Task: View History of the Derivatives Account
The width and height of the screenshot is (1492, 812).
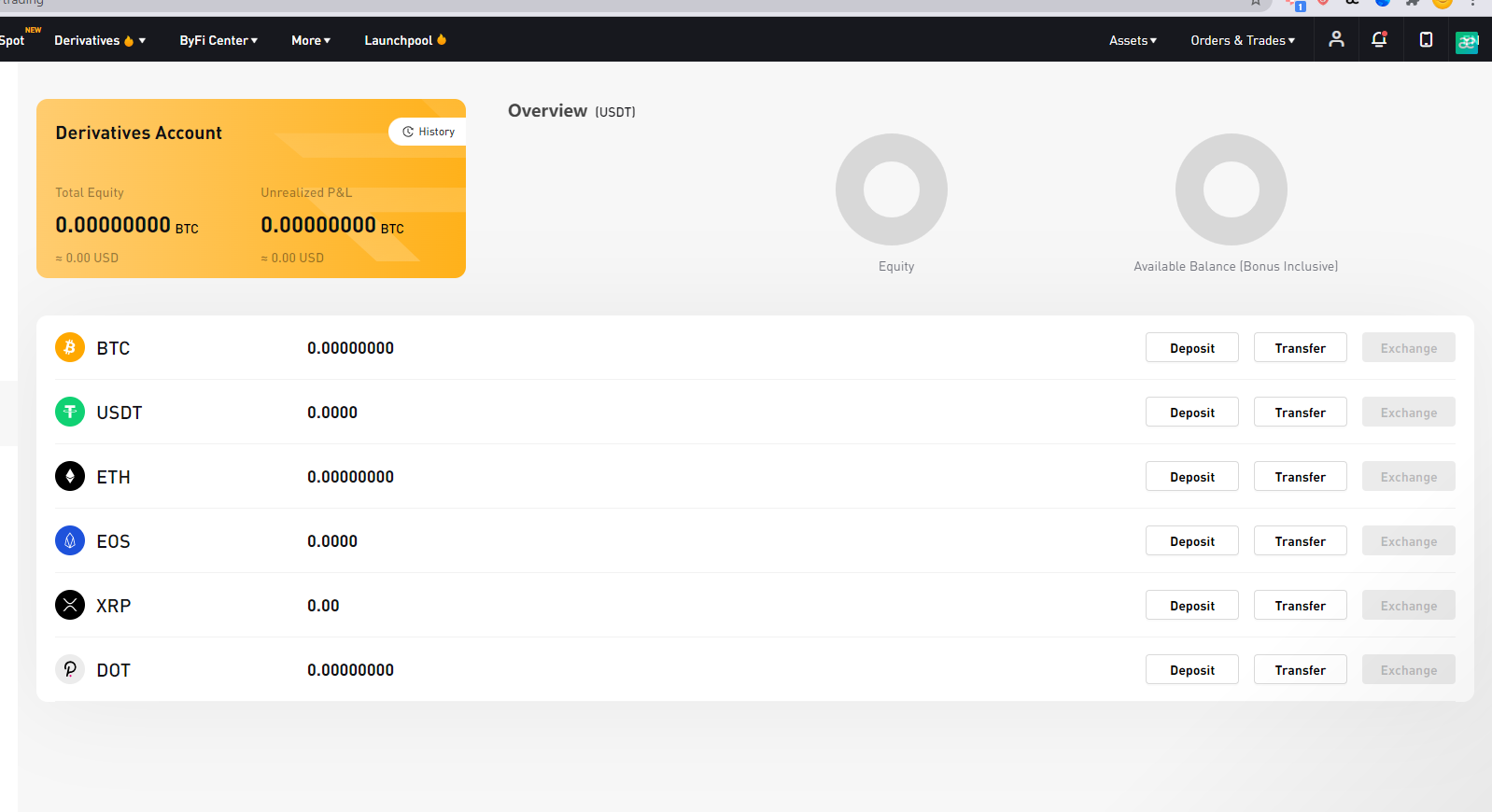Action: 428,132
